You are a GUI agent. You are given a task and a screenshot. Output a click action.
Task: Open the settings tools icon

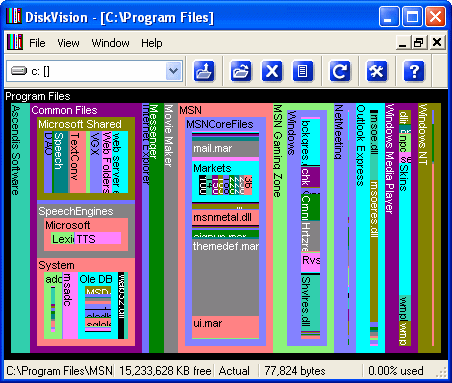click(377, 71)
